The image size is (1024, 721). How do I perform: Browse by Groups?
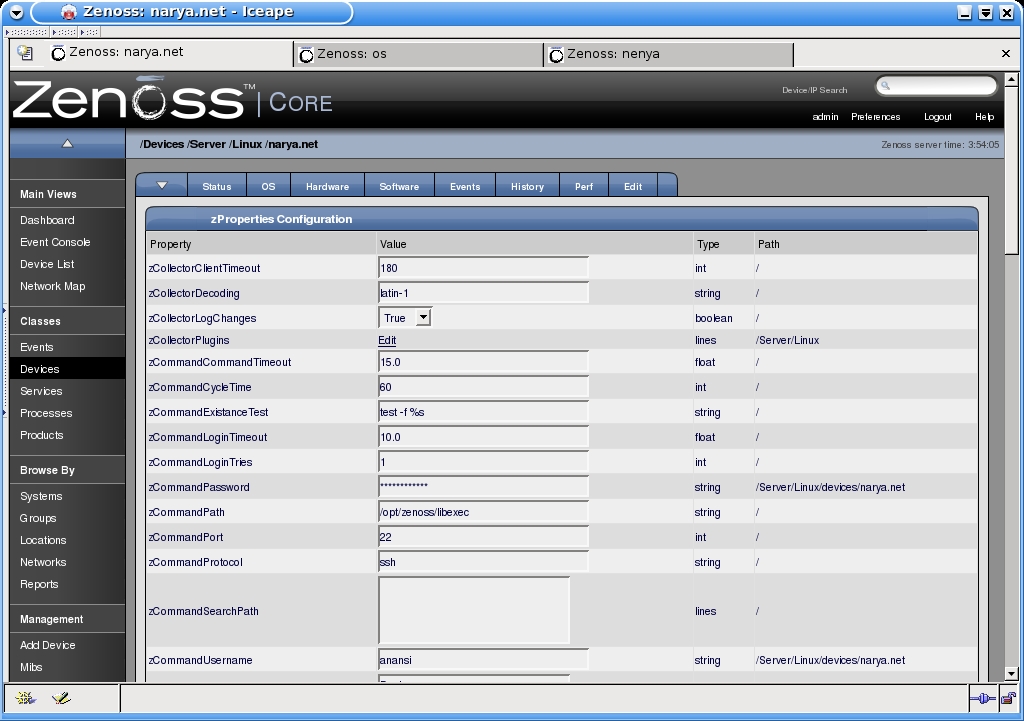click(x=38, y=519)
